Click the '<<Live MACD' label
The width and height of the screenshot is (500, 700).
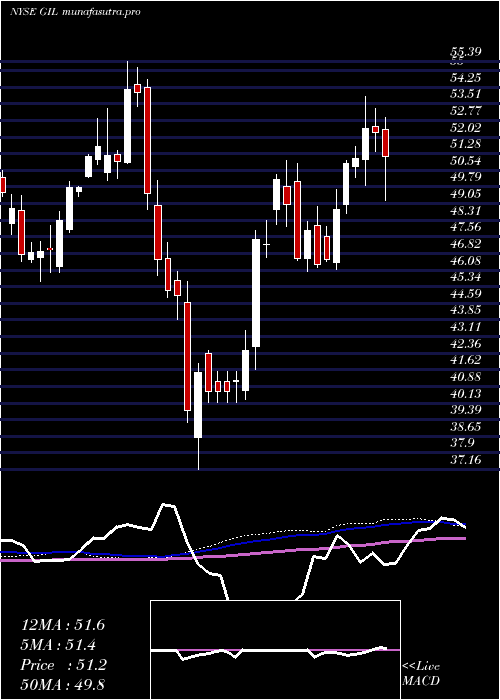click(x=421, y=674)
